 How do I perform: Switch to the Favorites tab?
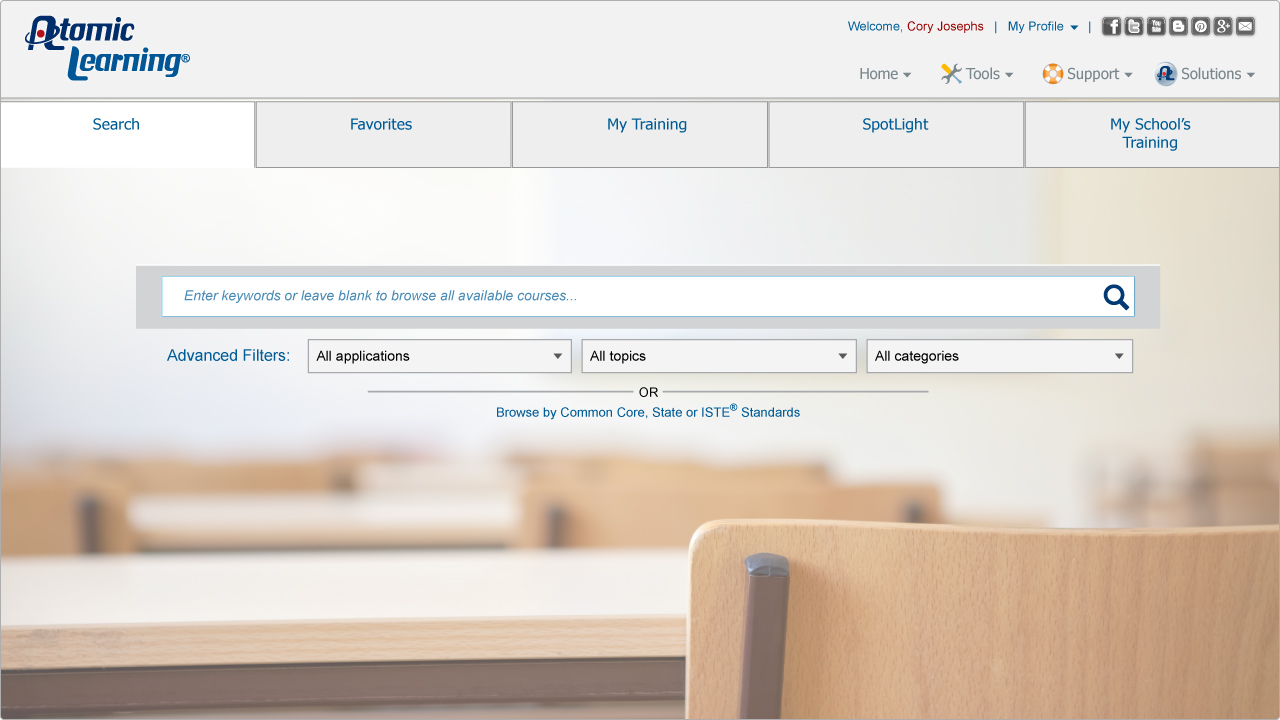pos(381,125)
